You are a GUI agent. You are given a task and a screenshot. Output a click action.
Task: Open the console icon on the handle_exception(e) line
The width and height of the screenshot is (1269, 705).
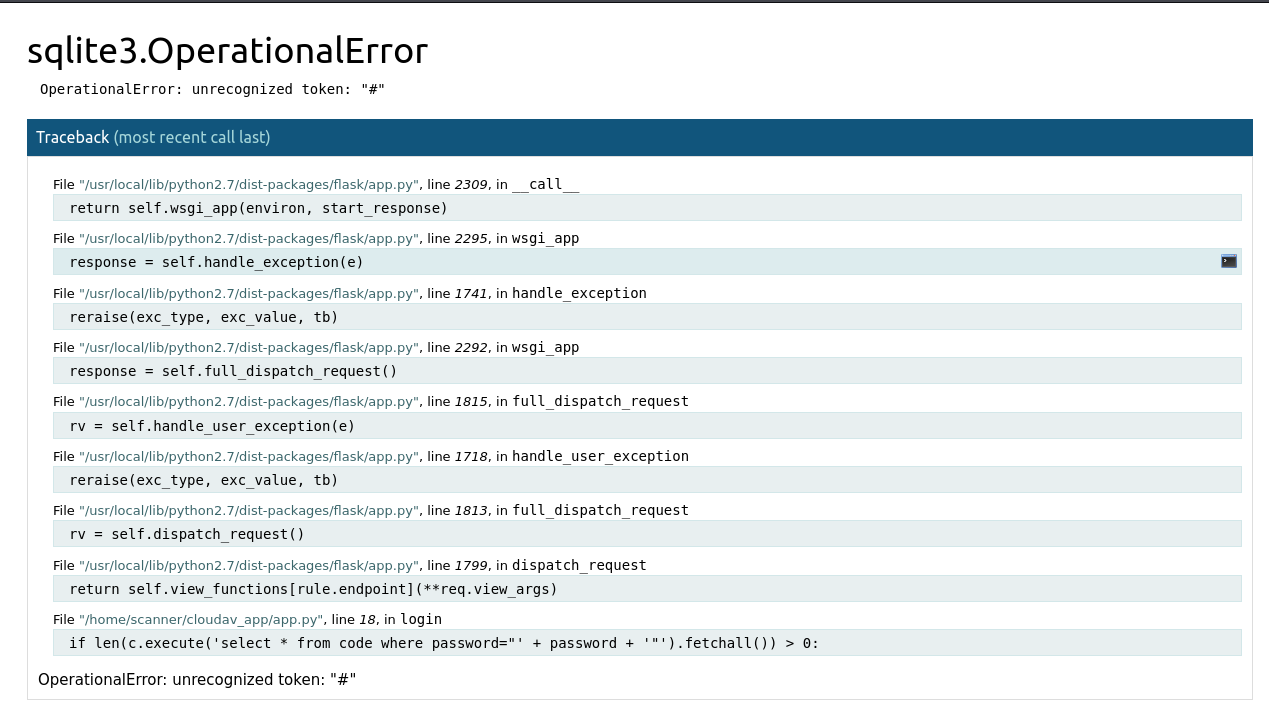click(x=1229, y=261)
